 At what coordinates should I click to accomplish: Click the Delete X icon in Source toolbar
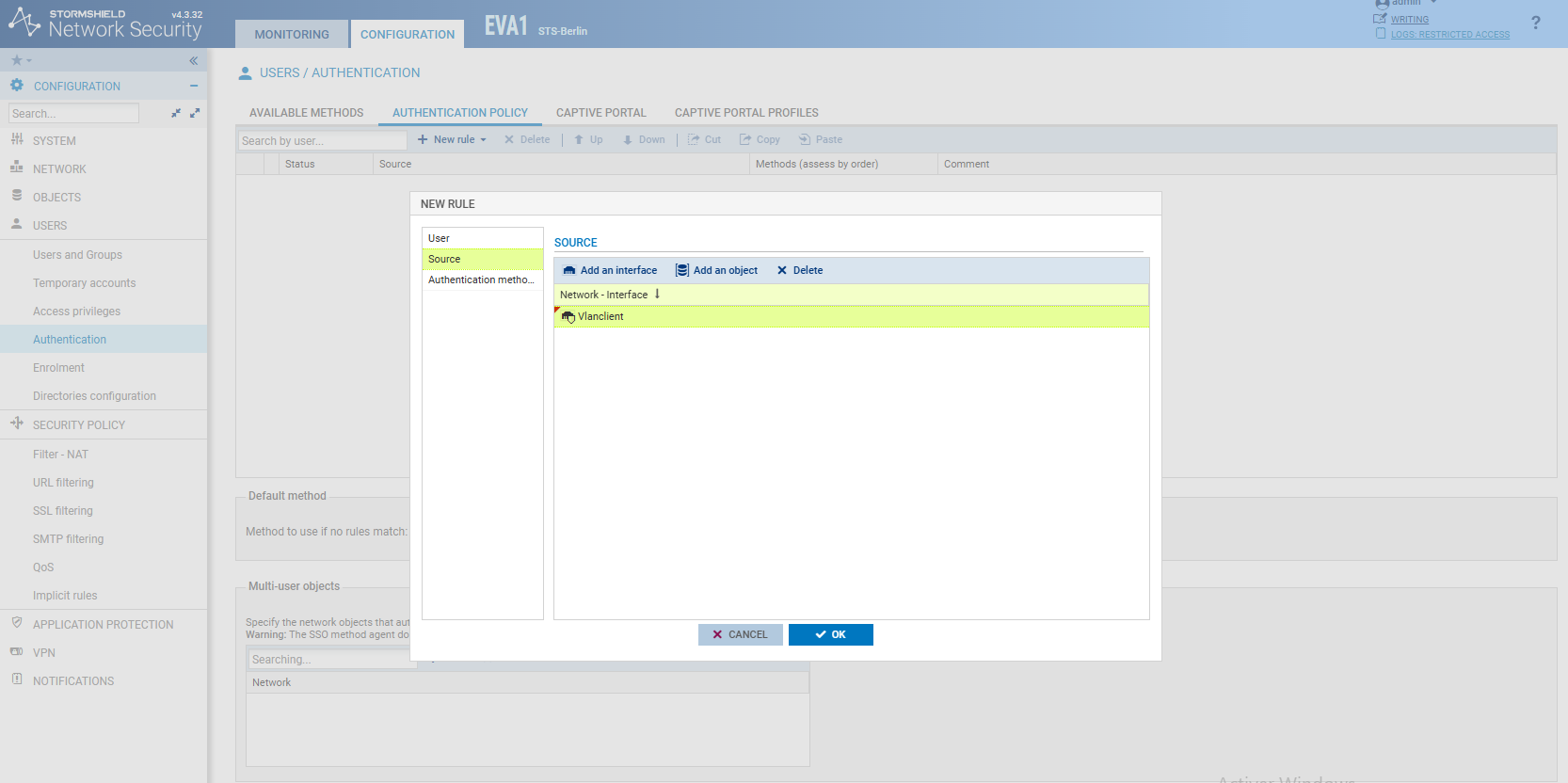[x=782, y=270]
